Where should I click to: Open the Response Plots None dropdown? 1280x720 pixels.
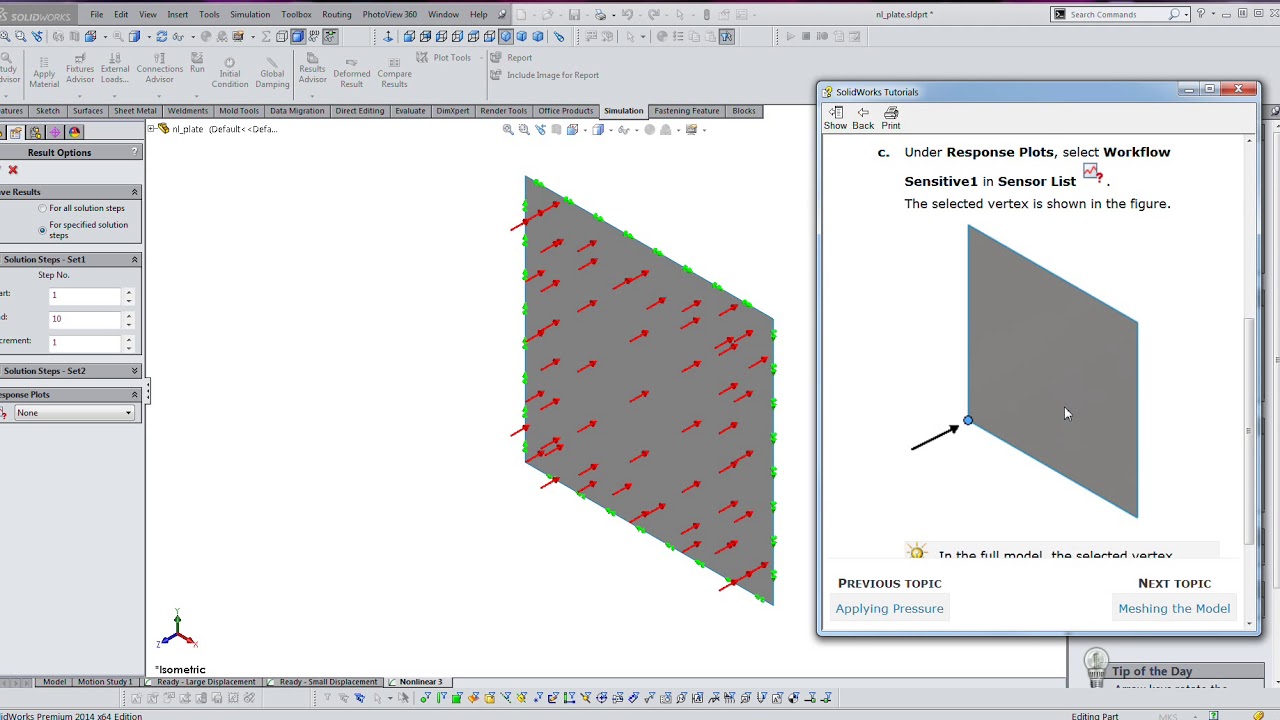tap(74, 413)
